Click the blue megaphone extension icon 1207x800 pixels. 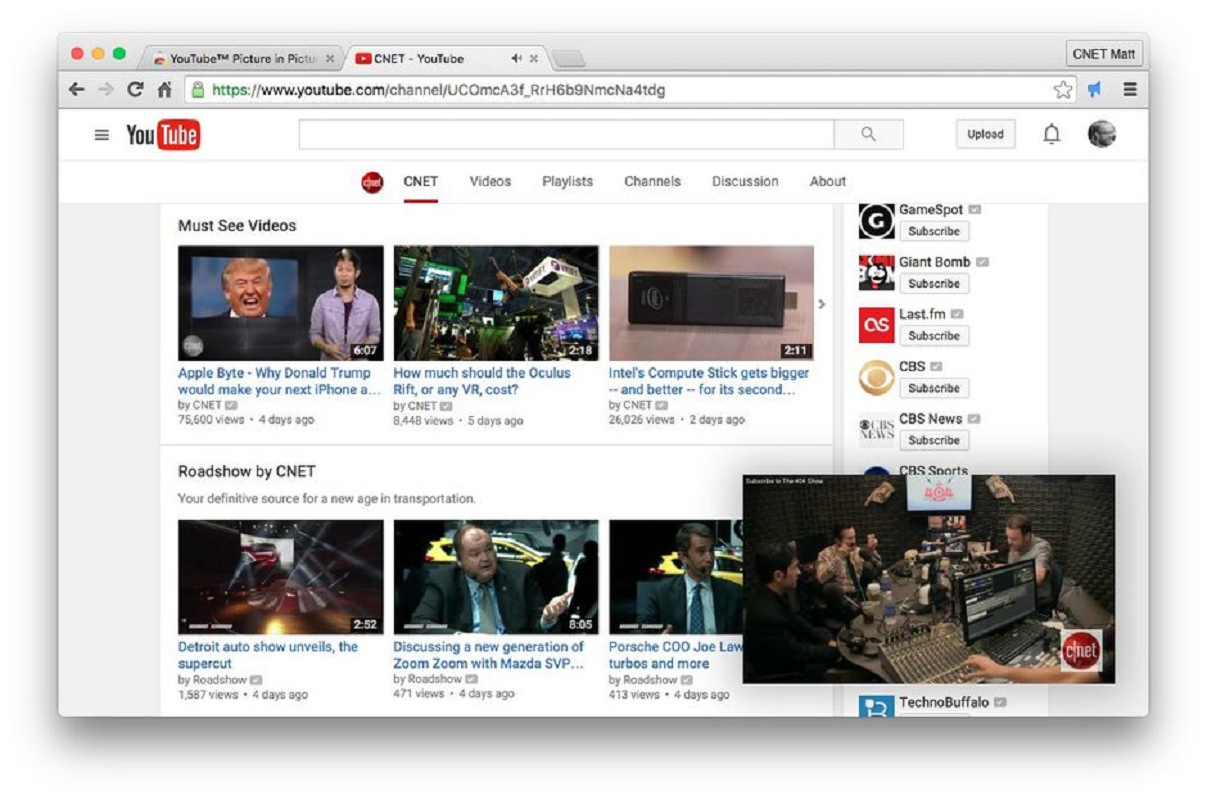(1095, 90)
